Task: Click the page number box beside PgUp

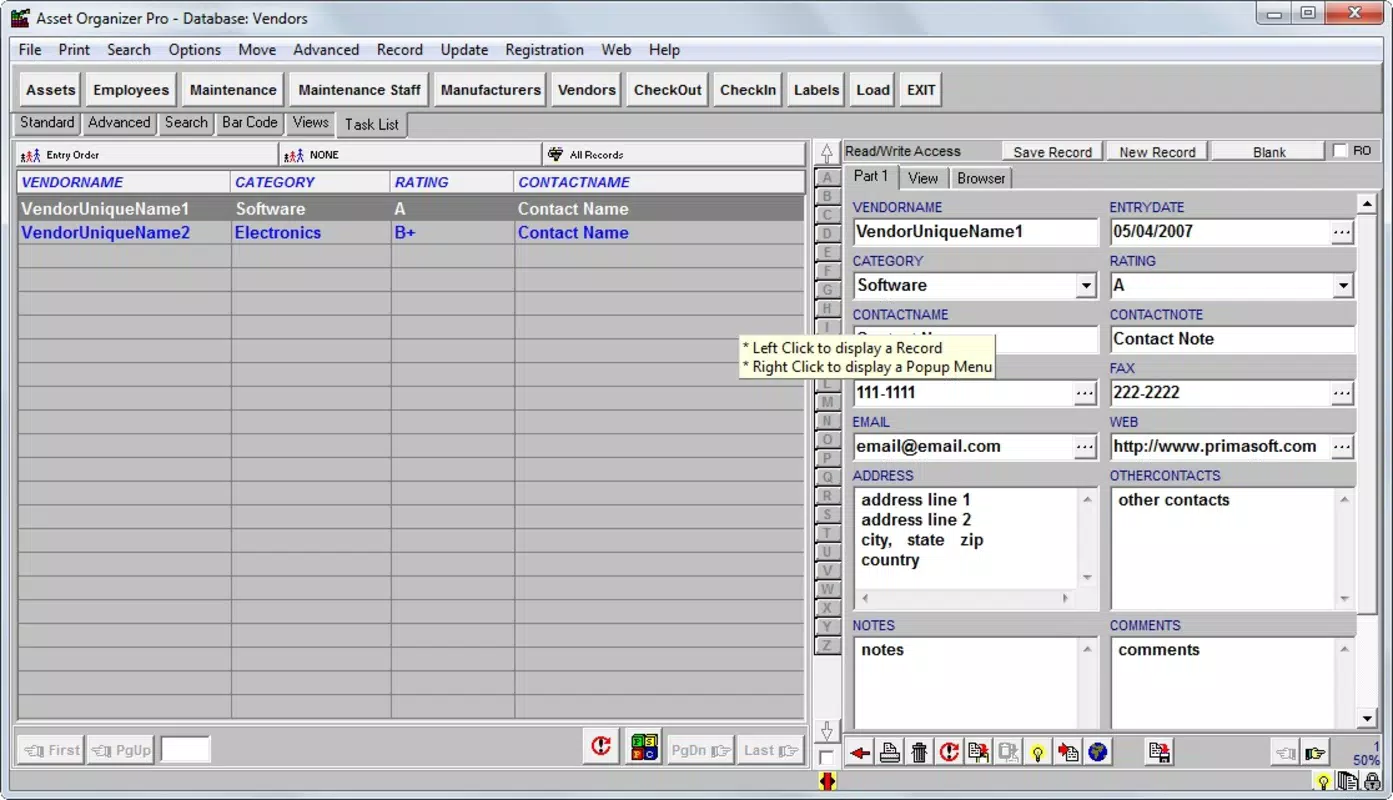Action: pos(186,750)
